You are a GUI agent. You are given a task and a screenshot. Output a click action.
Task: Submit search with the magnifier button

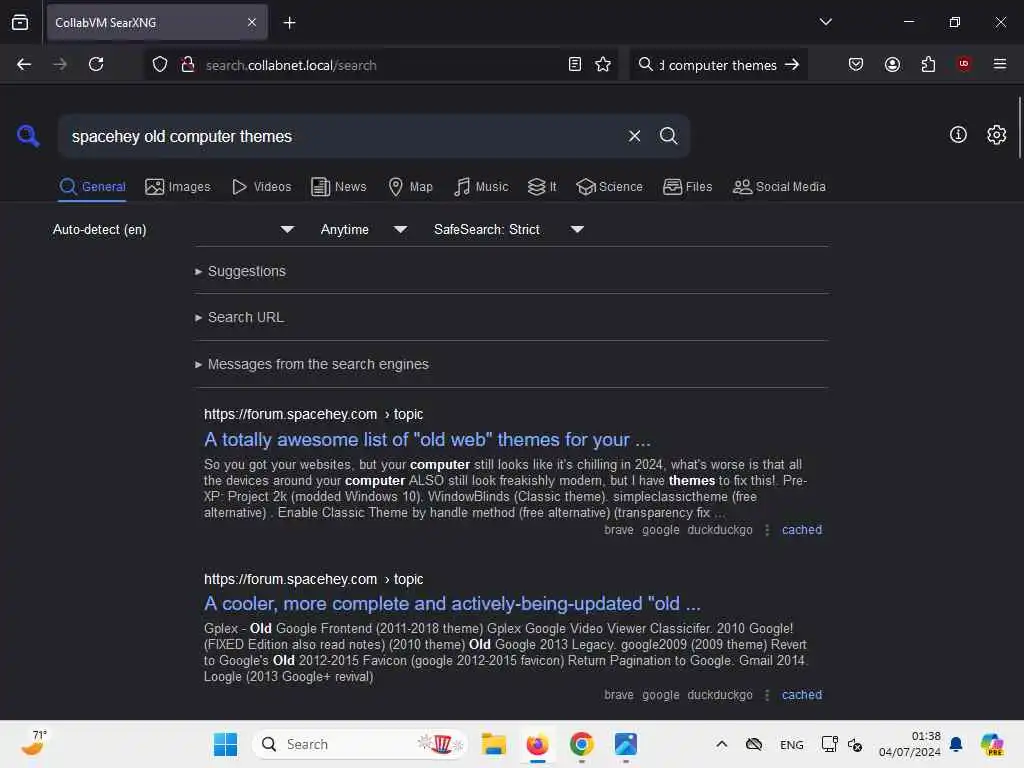tap(668, 136)
